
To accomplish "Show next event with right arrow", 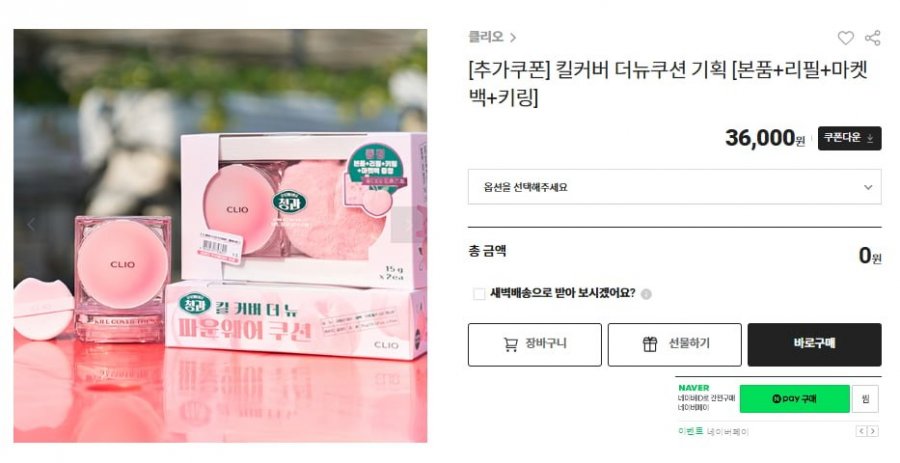I will (x=872, y=431).
